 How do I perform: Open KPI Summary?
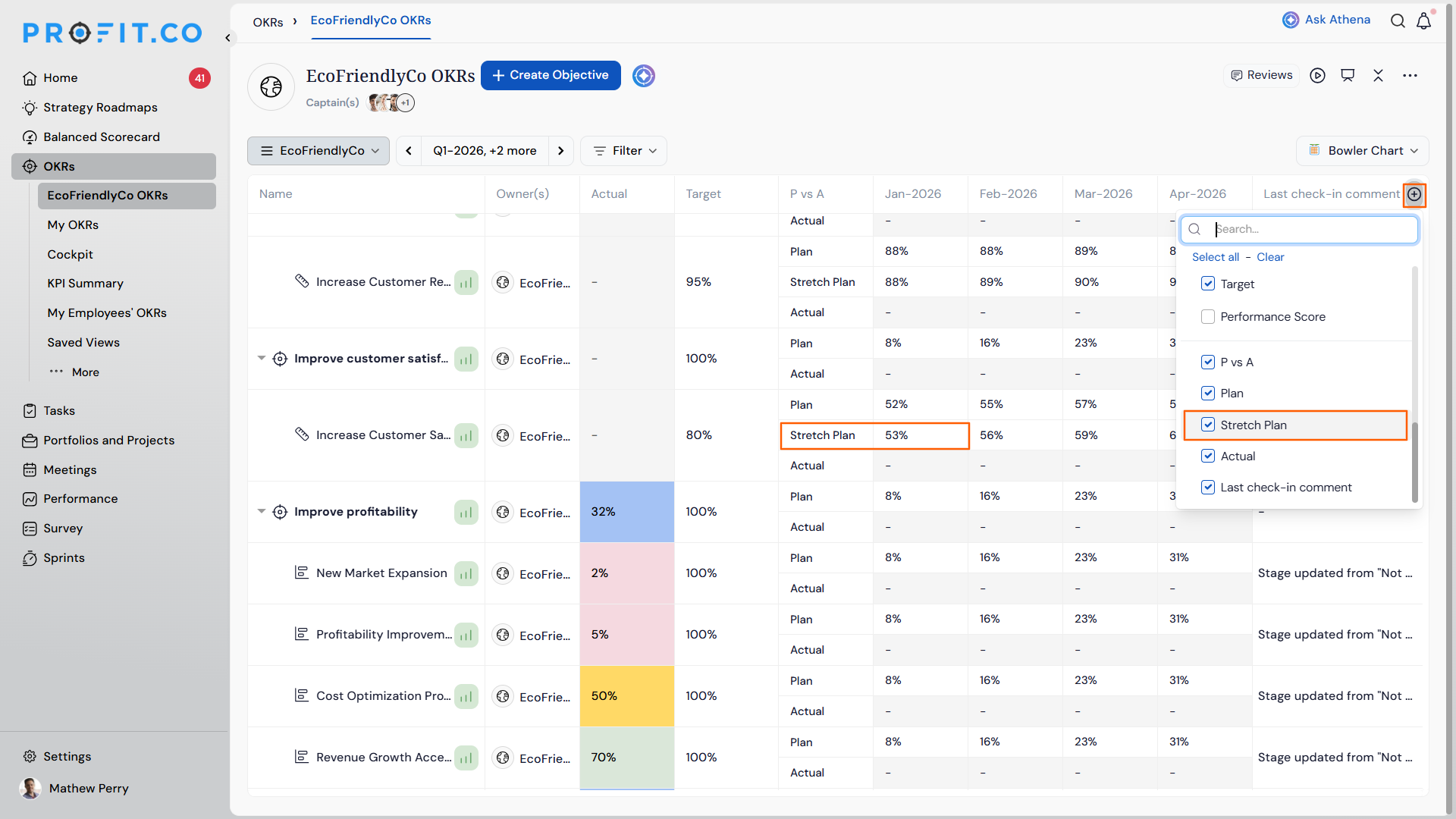click(x=85, y=284)
